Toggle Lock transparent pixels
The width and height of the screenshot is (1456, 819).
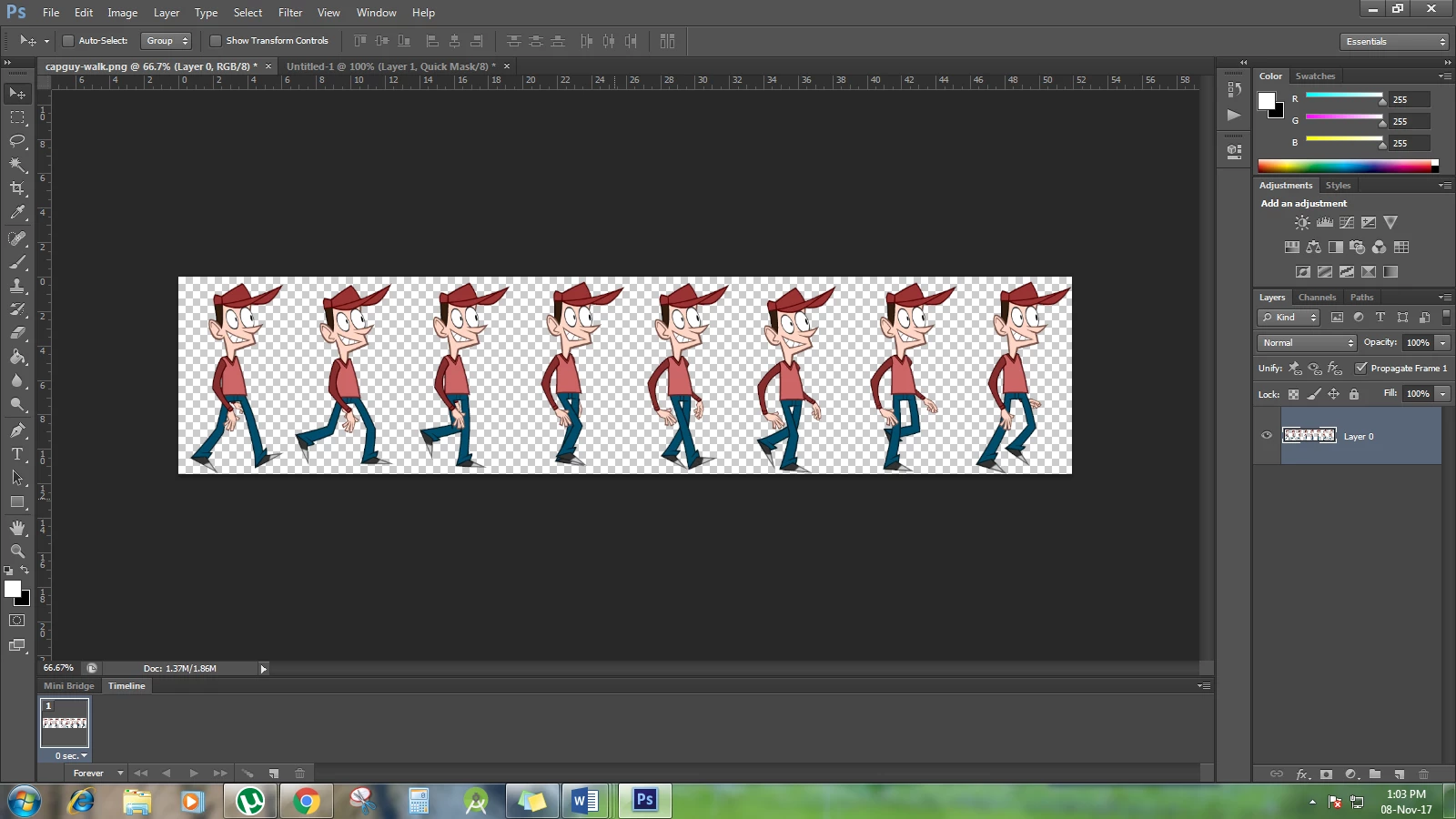click(x=1293, y=394)
